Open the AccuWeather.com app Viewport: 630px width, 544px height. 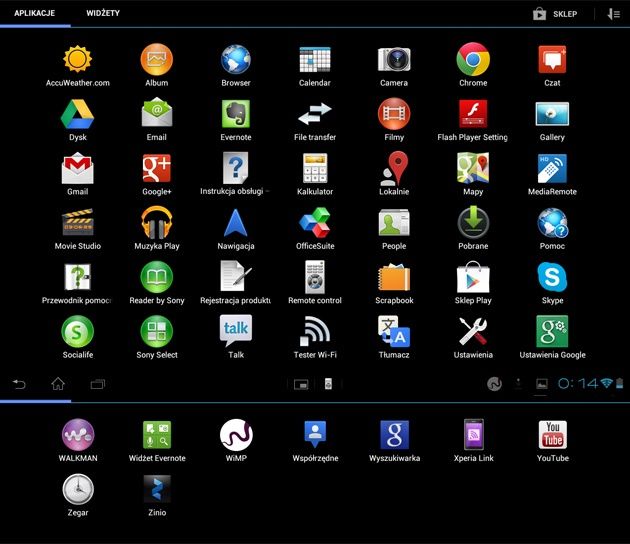click(x=78, y=59)
